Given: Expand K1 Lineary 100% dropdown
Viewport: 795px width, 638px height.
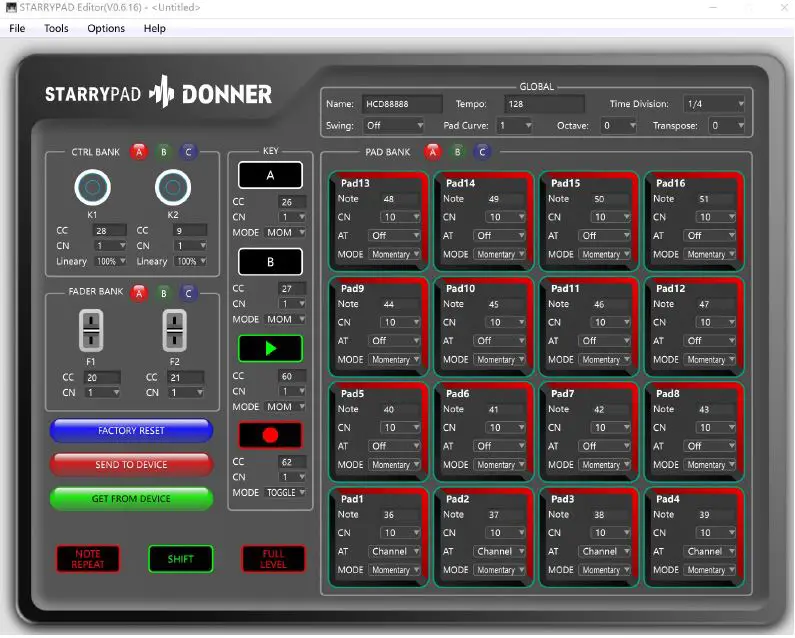Looking at the screenshot, I should coord(109,261).
